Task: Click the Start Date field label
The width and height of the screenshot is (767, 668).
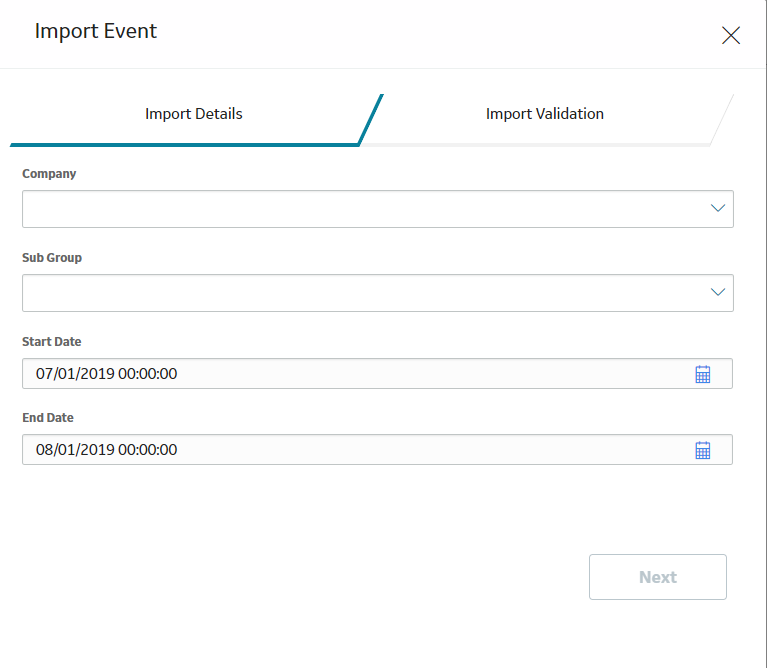Action: click(51, 341)
